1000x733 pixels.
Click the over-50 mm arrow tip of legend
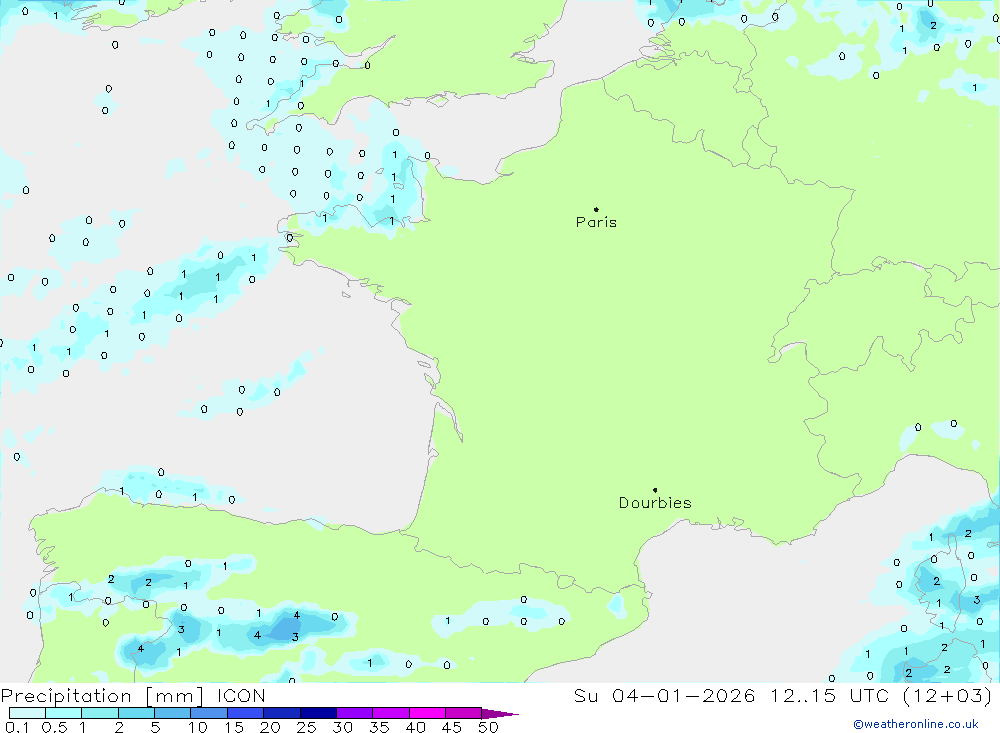(x=500, y=714)
